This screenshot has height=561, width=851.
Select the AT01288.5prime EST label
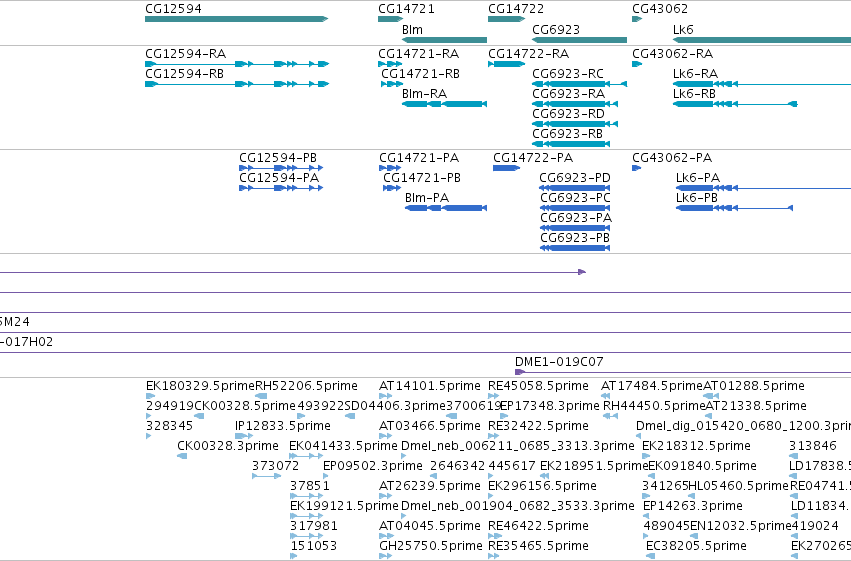(754, 386)
